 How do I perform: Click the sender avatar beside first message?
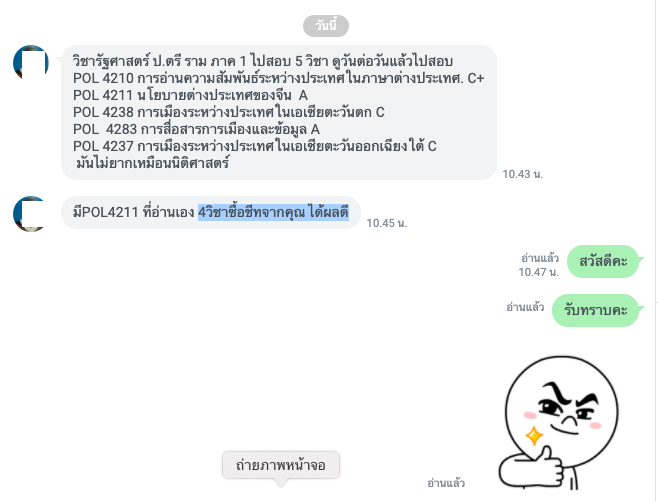coord(31,63)
